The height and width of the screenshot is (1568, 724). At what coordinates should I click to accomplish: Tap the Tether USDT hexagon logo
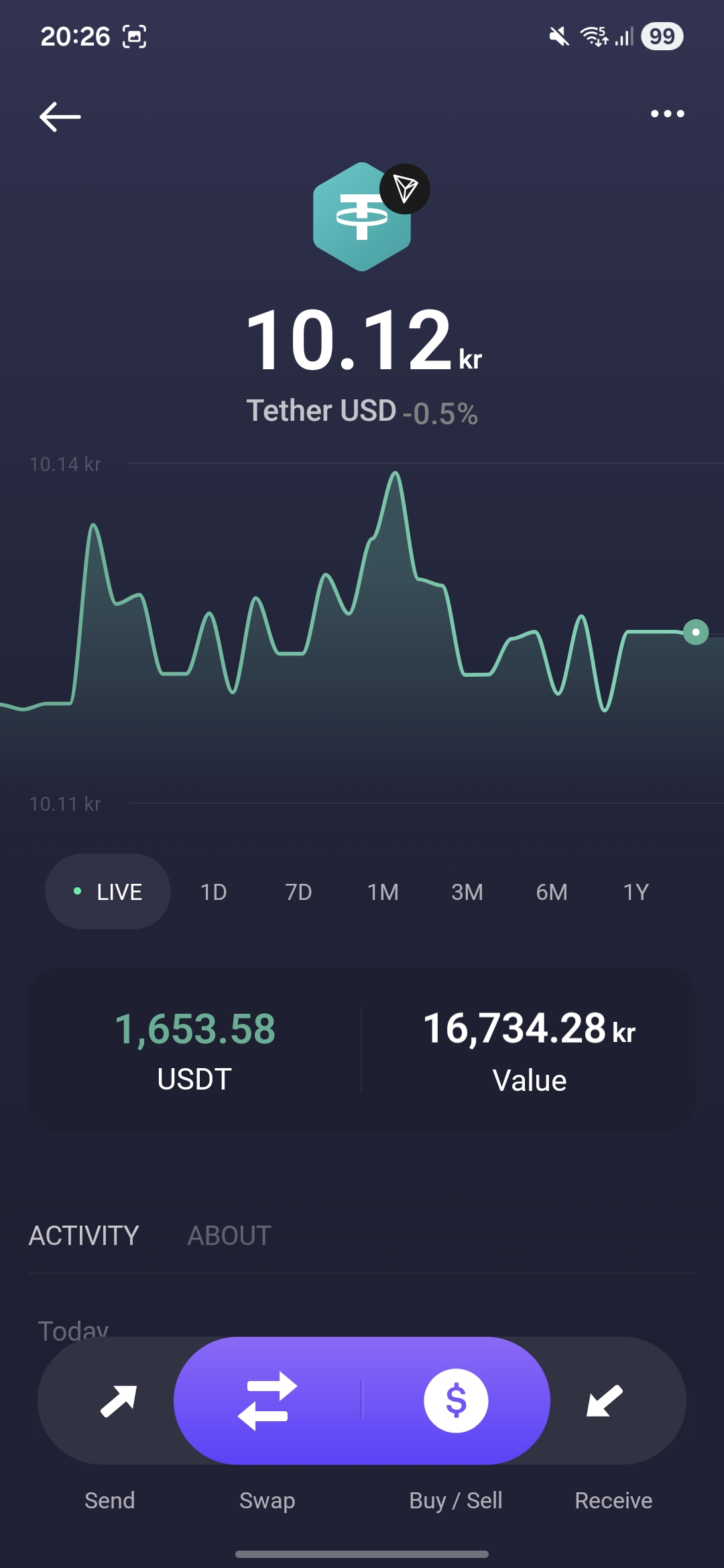pos(361,218)
